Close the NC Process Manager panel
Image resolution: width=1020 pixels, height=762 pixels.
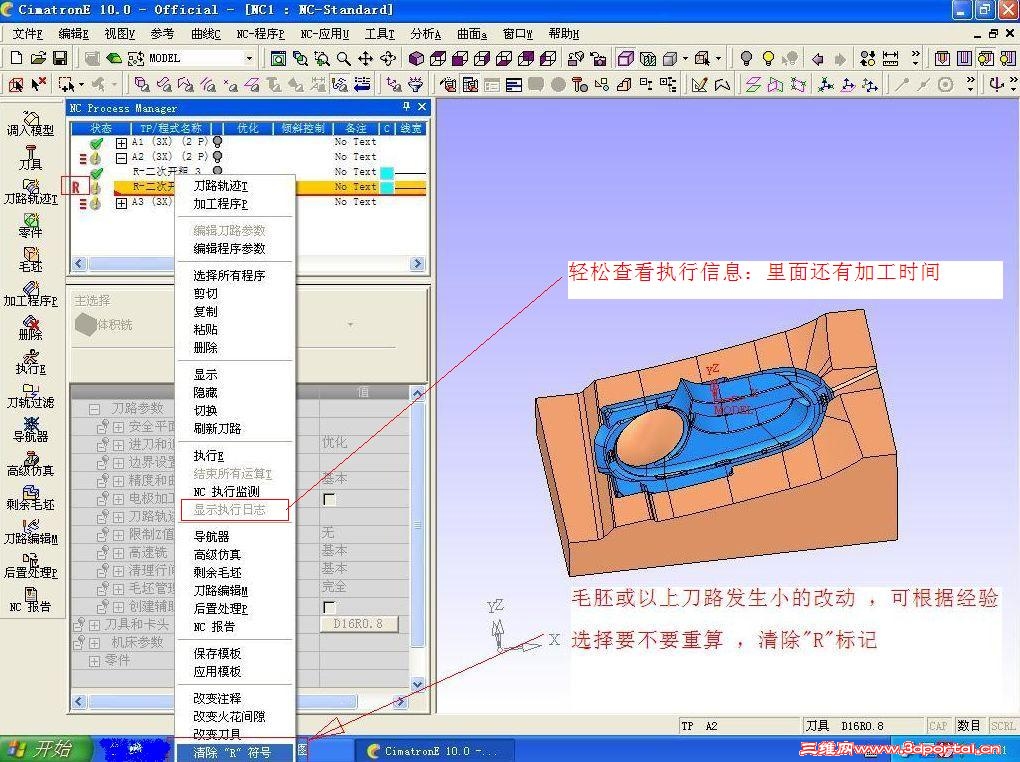point(422,106)
